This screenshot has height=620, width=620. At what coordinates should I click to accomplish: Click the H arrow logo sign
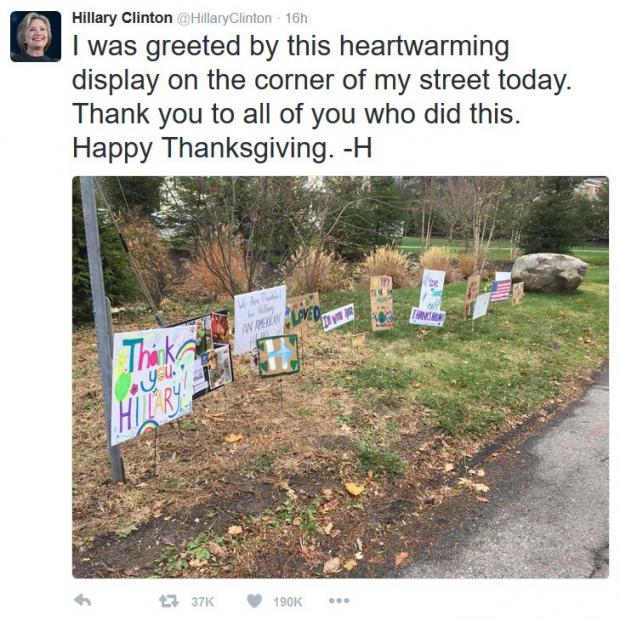coord(278,356)
